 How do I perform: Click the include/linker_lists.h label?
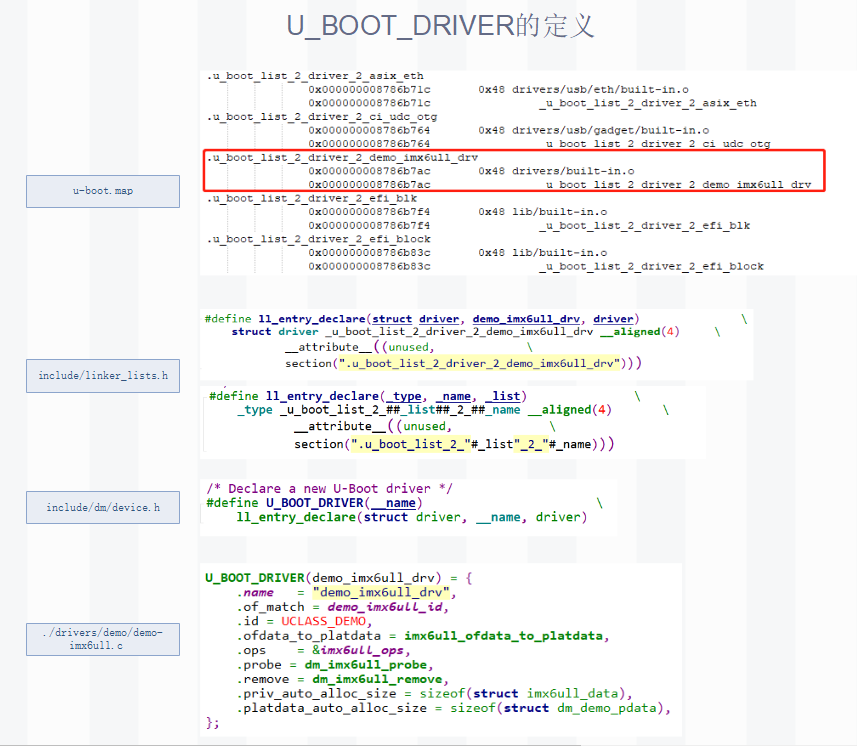coord(102,376)
